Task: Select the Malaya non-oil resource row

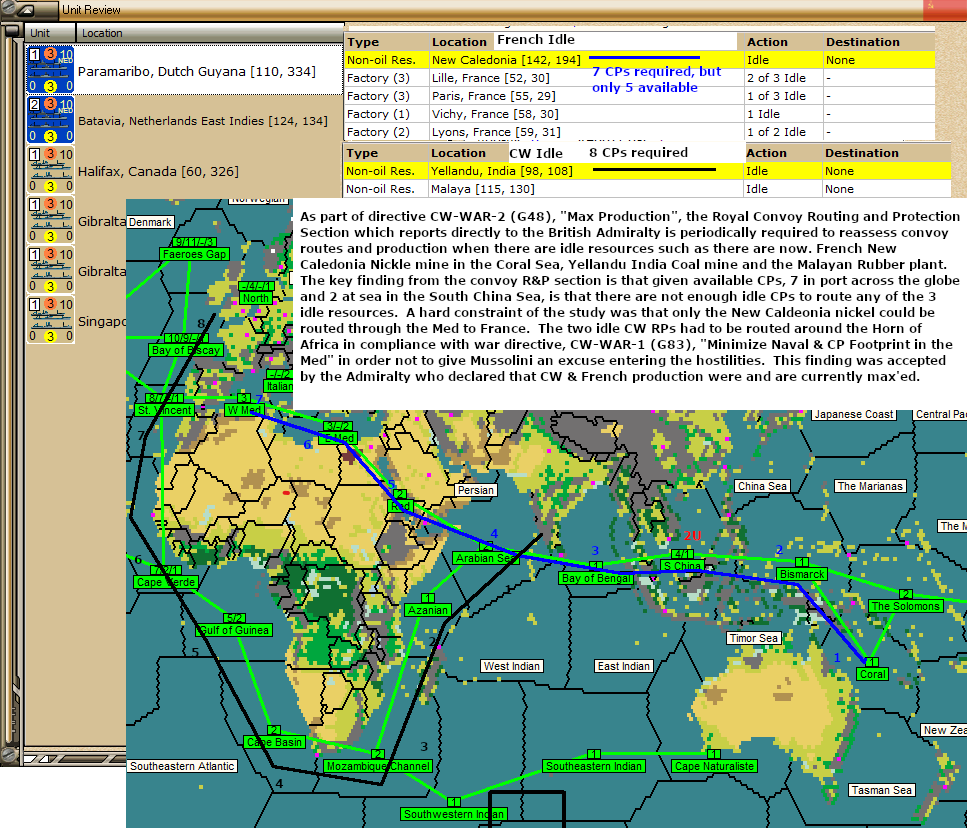Action: click(x=646, y=189)
